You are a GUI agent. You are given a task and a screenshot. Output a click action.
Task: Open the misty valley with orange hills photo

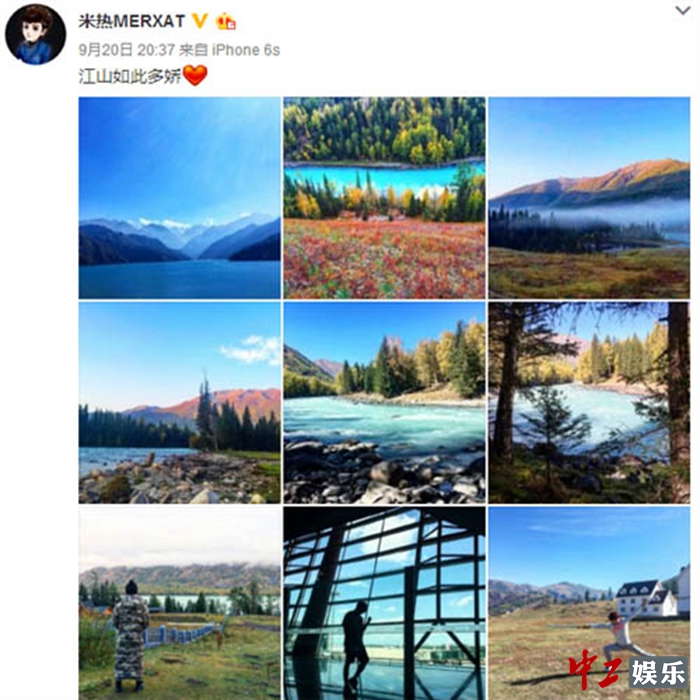pyautogui.click(x=589, y=198)
